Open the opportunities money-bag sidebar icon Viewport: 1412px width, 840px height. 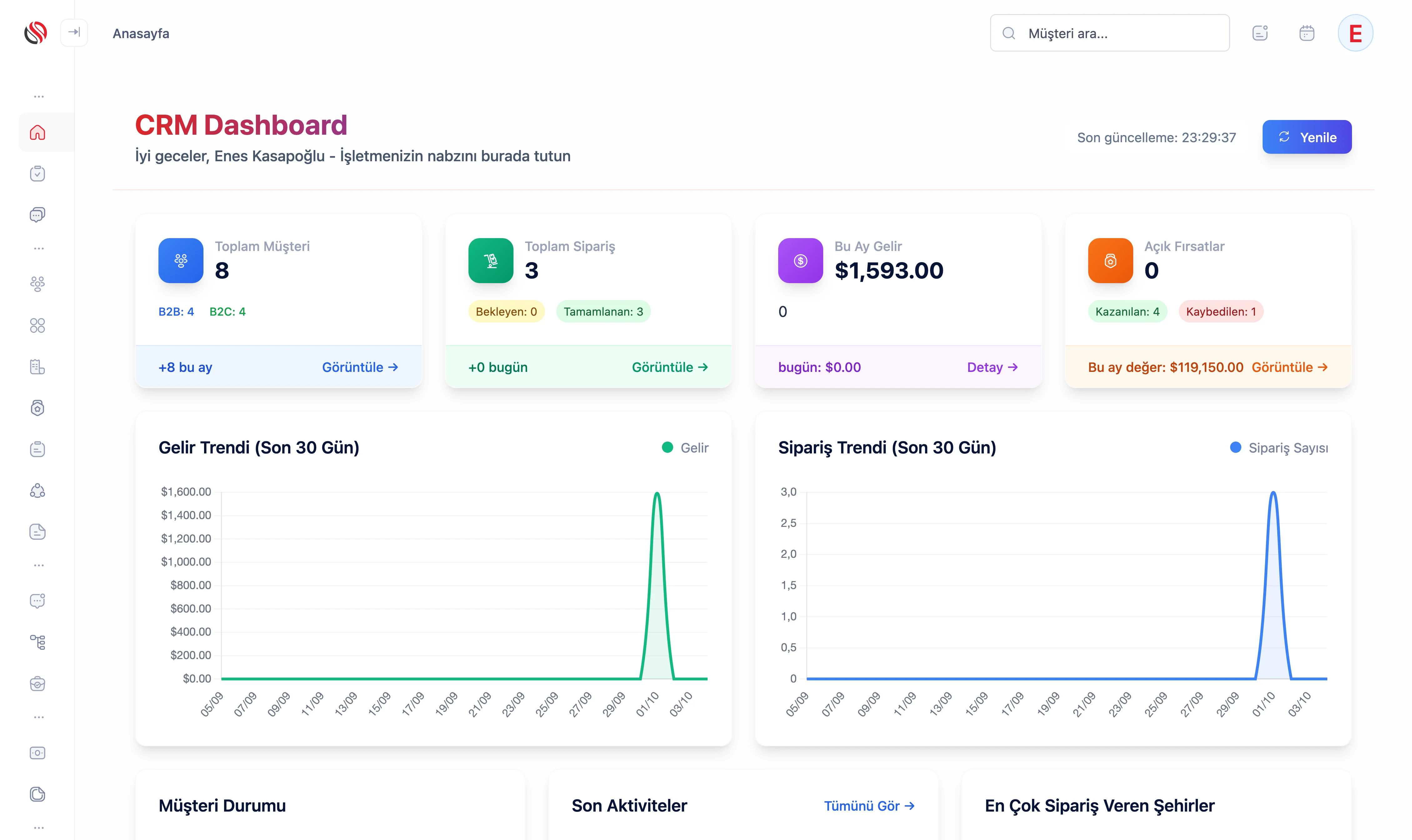38,408
